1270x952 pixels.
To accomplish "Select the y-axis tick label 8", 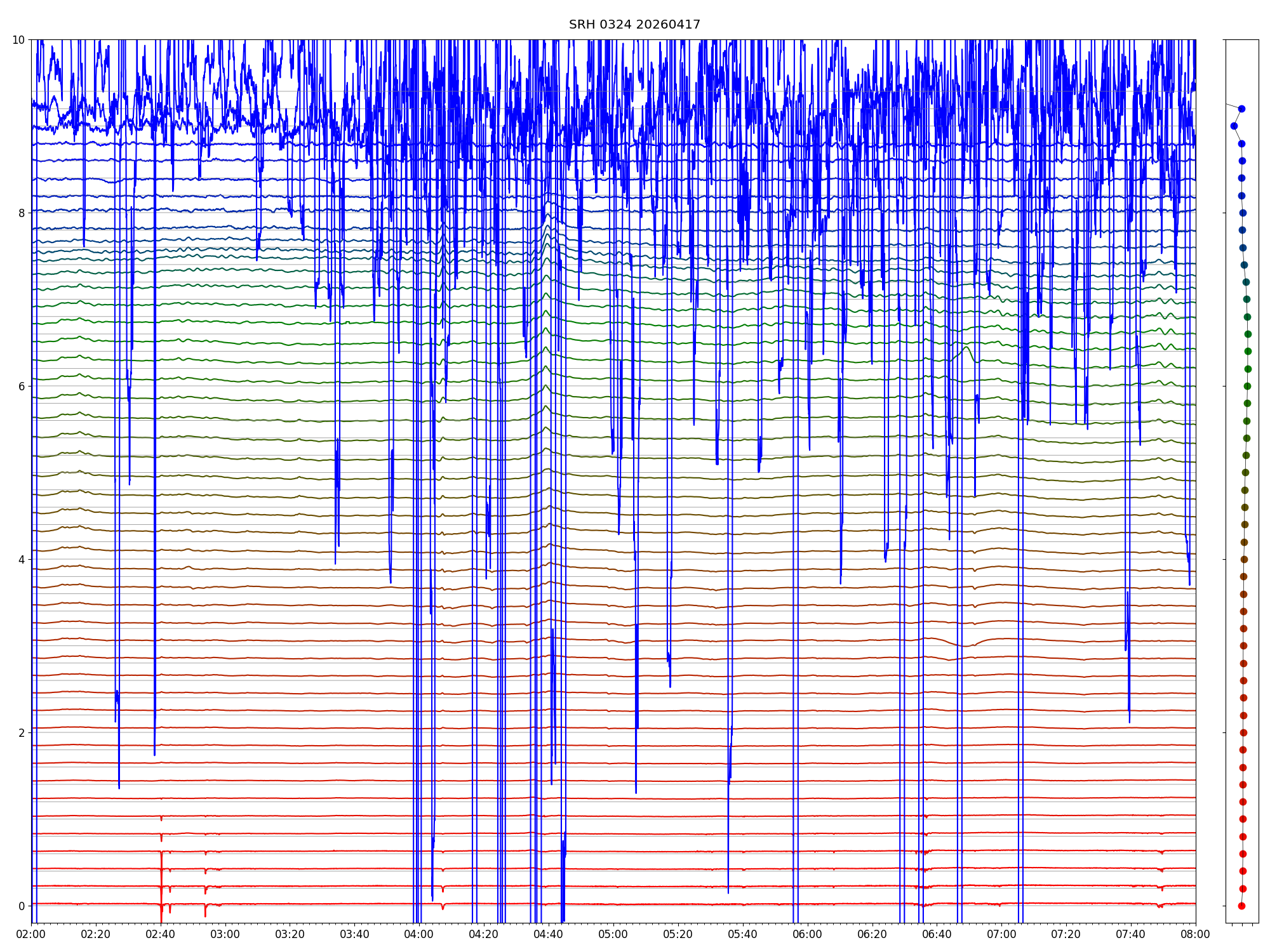I will (22, 213).
